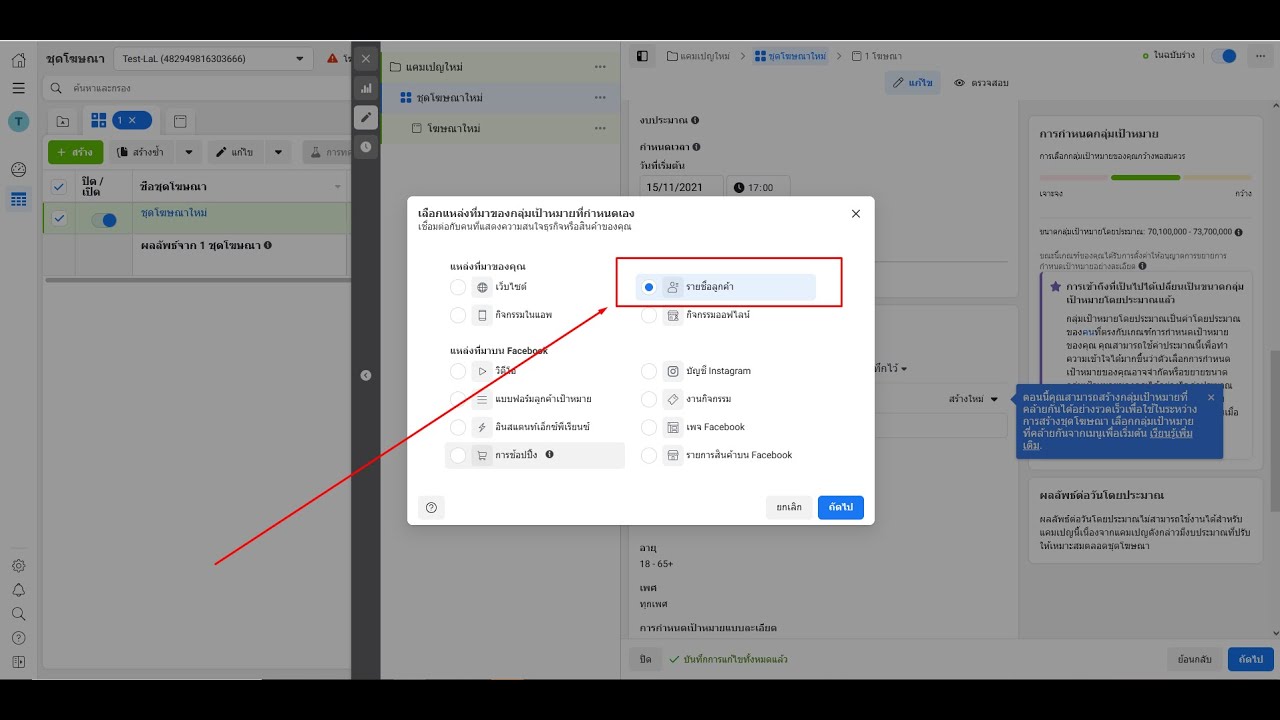Click the T account avatar in sidebar

18,122
